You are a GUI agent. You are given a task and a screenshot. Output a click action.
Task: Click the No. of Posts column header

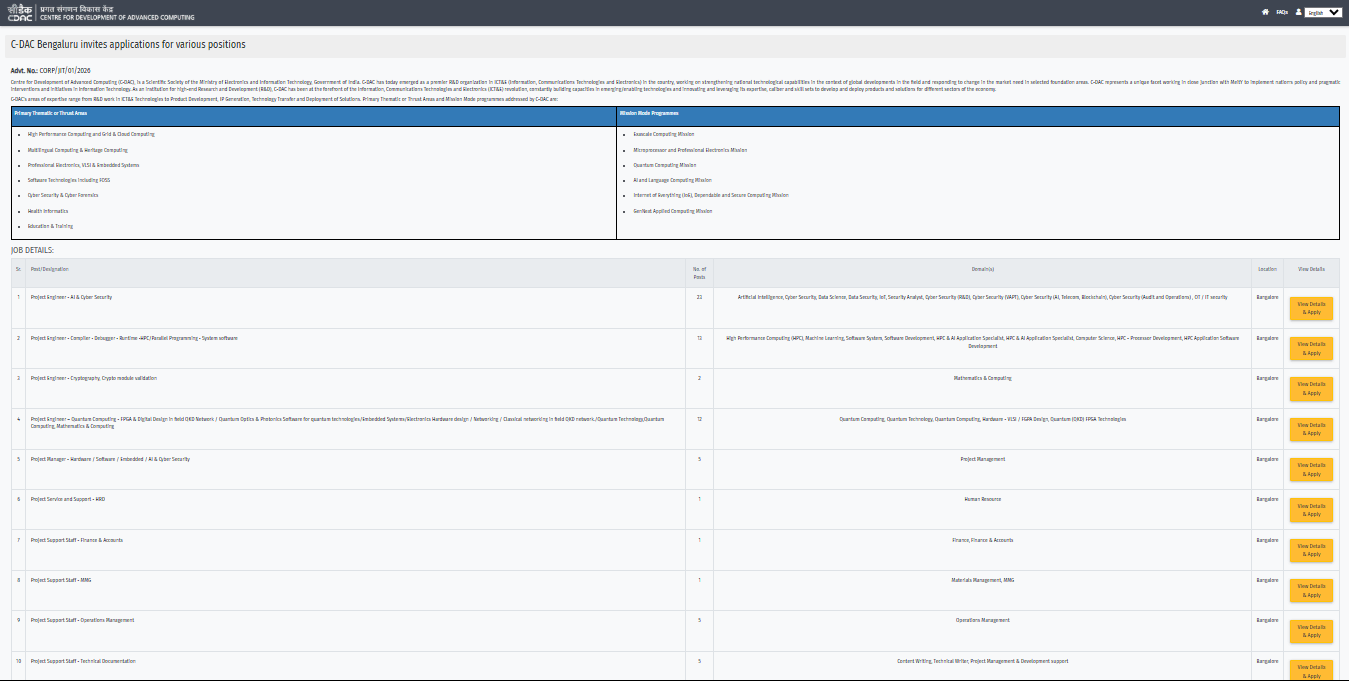(x=699, y=271)
